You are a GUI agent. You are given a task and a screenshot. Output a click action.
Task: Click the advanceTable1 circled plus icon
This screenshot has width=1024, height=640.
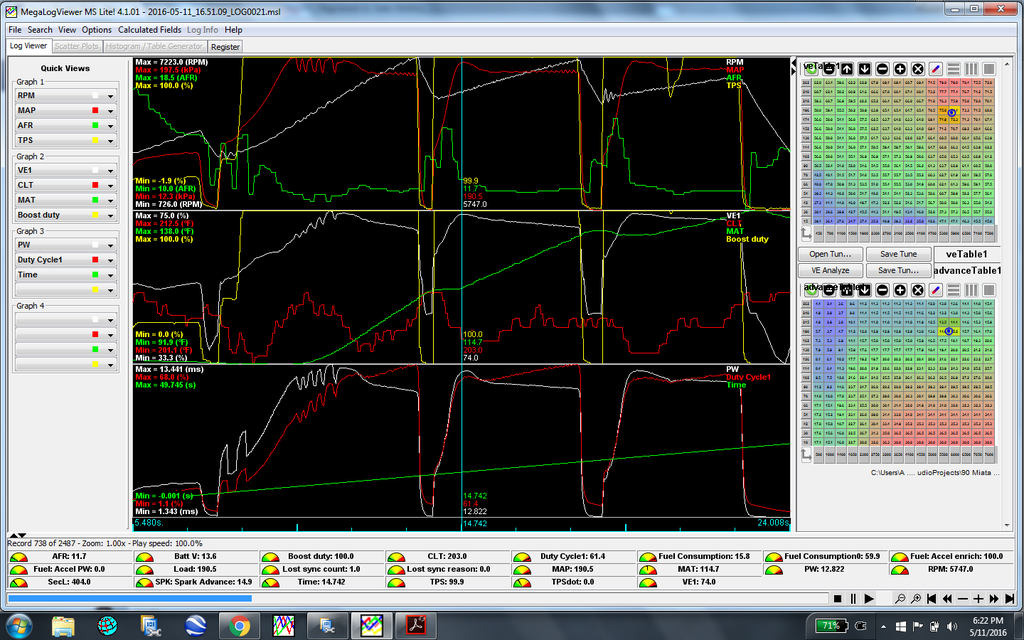(x=900, y=289)
